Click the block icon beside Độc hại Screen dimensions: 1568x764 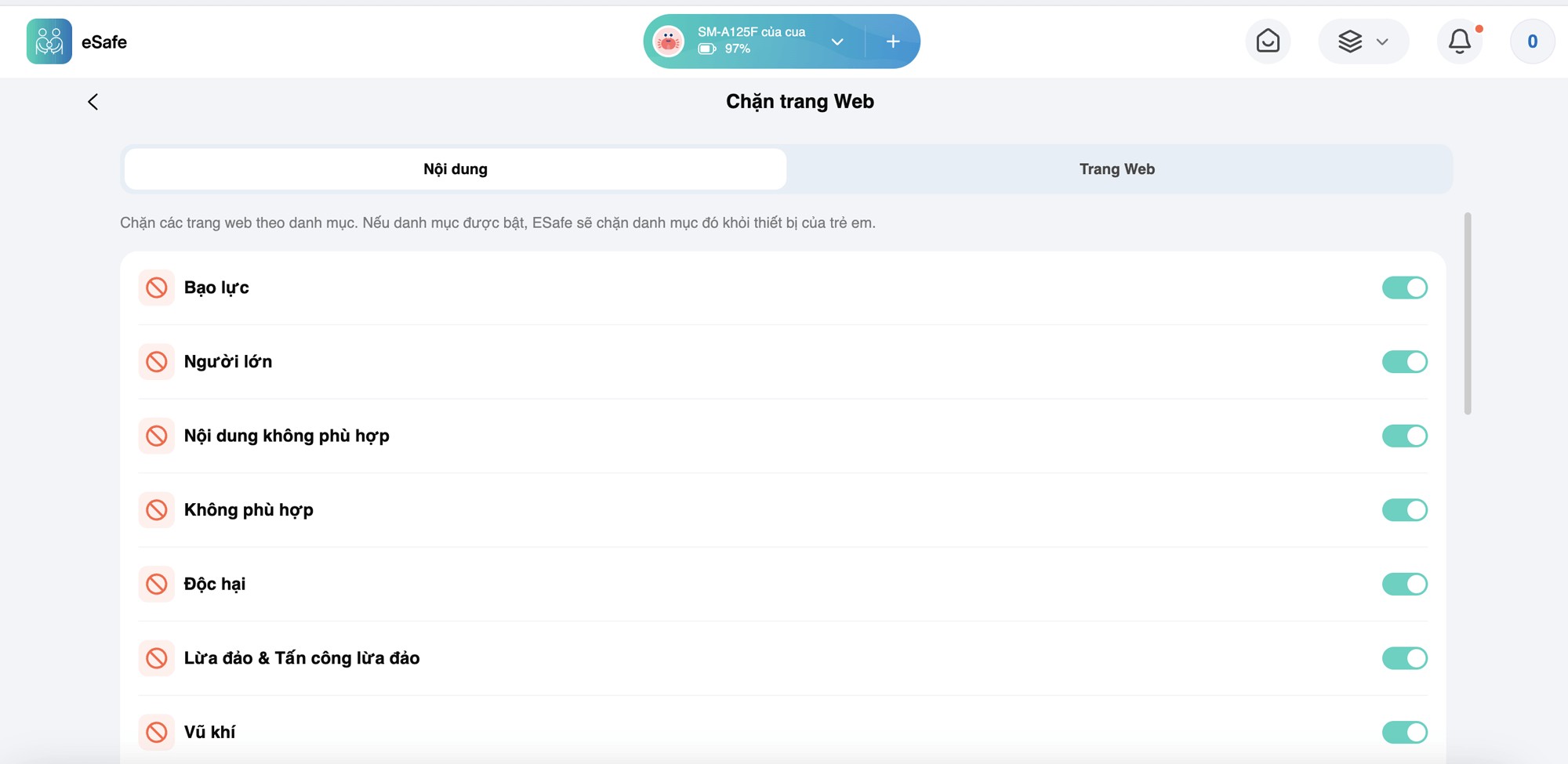157,584
